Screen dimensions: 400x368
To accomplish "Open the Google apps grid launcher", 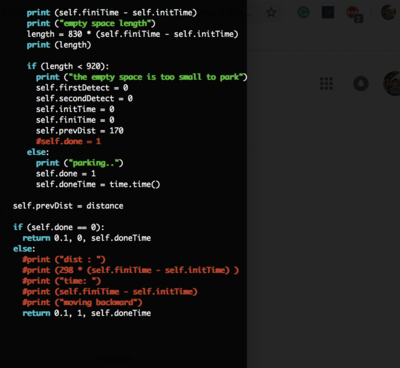I will click(x=326, y=84).
